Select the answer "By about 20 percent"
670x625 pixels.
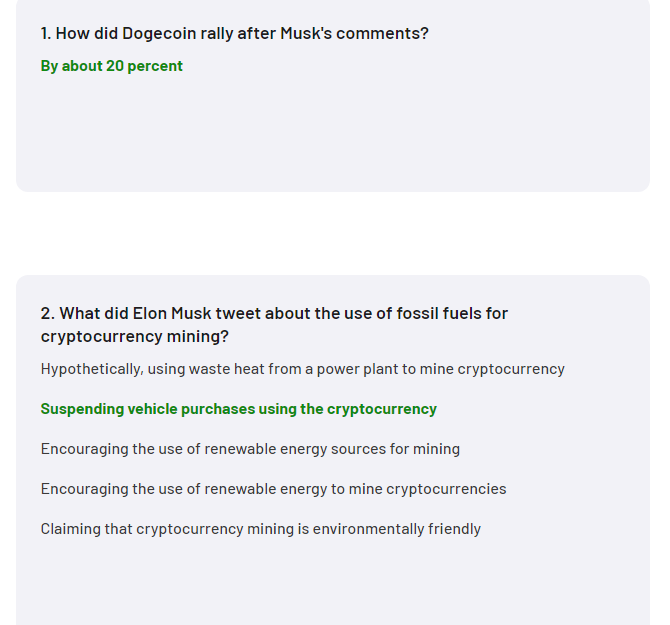click(x=112, y=66)
